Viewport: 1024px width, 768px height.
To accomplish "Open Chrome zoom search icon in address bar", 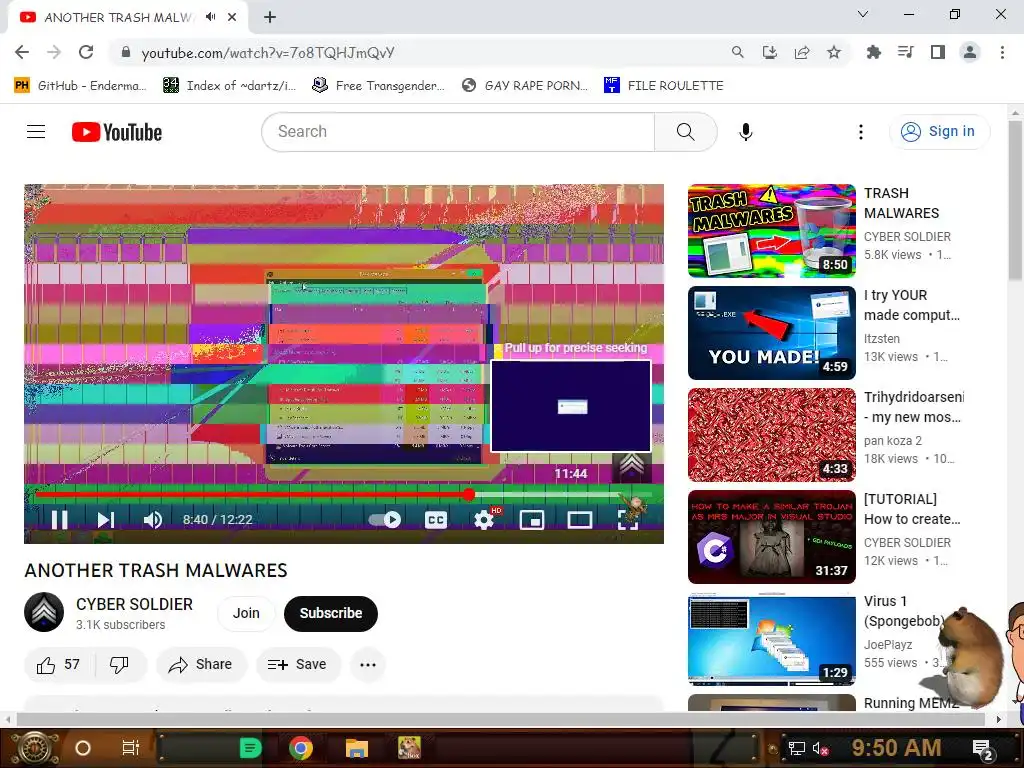I will click(x=737, y=52).
